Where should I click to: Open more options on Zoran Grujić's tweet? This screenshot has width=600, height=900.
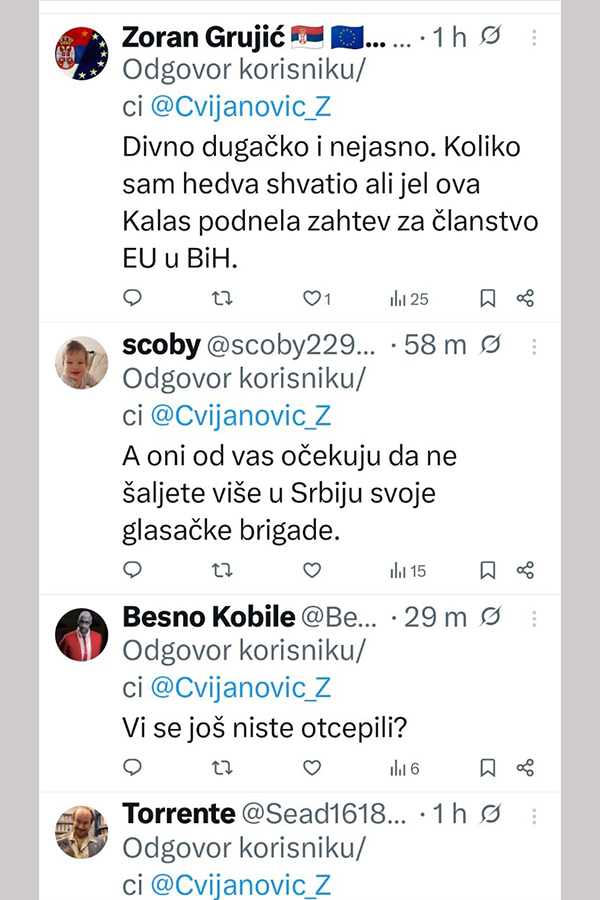(x=534, y=38)
